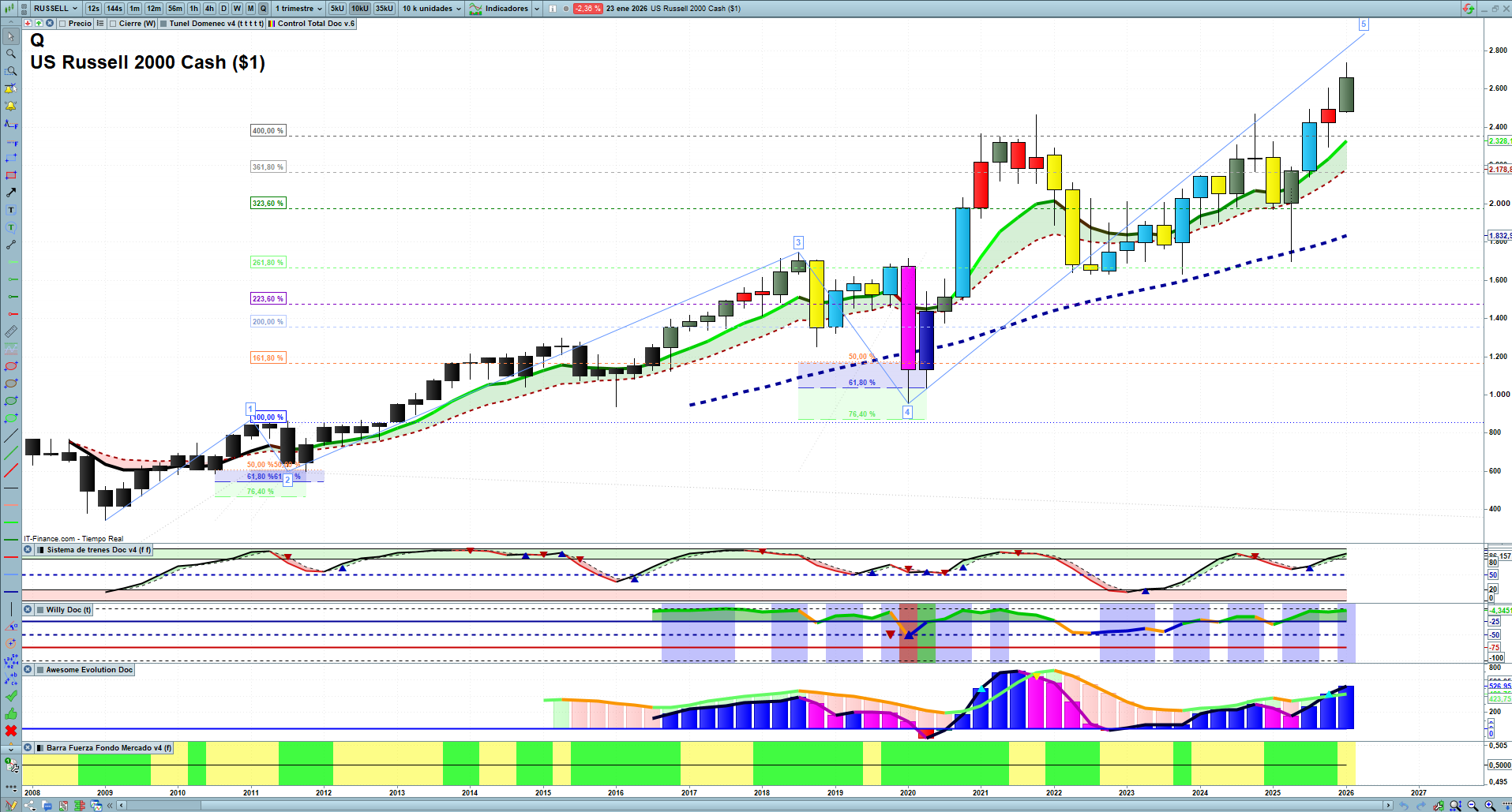This screenshot has width=1512, height=812.
Task: Select the red ellipse drawing tool
Action: coord(11,366)
